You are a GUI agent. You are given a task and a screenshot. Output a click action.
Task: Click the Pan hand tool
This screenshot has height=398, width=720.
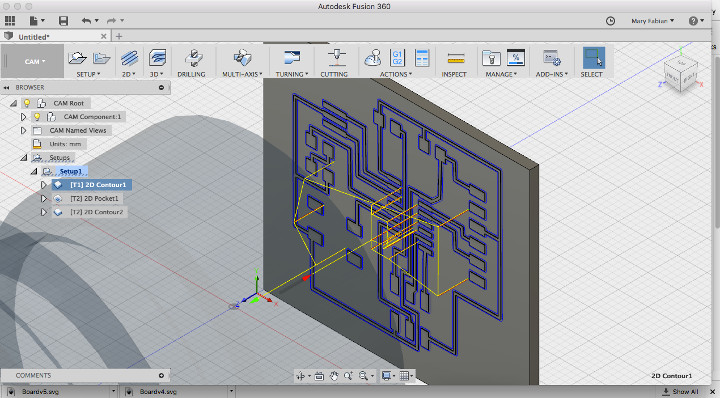[x=334, y=376]
